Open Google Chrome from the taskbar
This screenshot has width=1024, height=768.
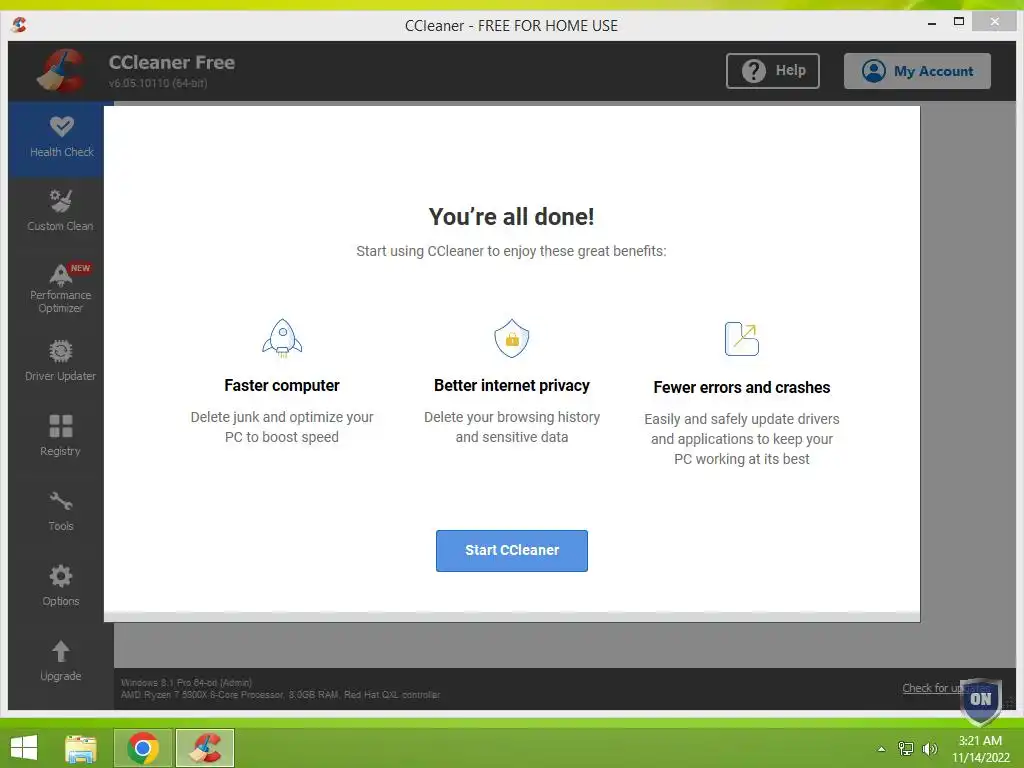click(x=143, y=748)
